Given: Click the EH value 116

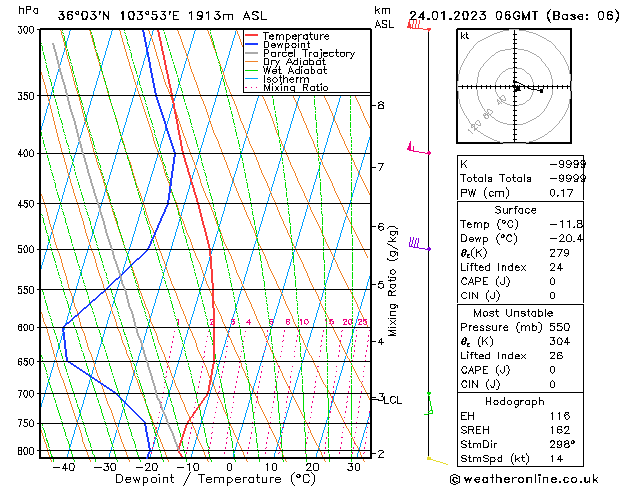Looking at the screenshot, I should (560, 416).
